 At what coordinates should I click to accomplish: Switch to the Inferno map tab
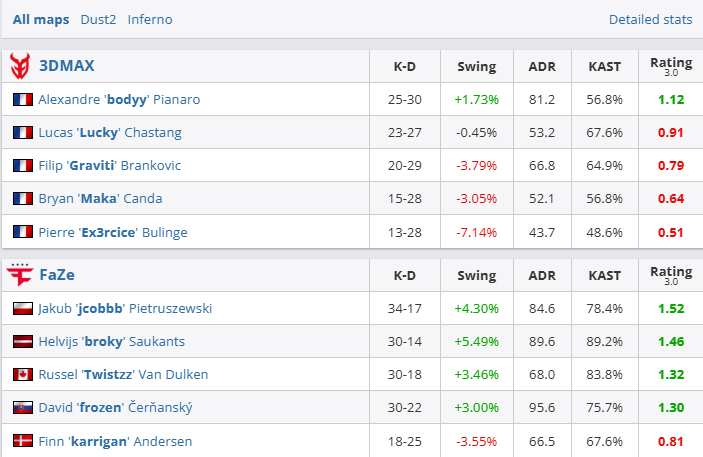(x=150, y=19)
